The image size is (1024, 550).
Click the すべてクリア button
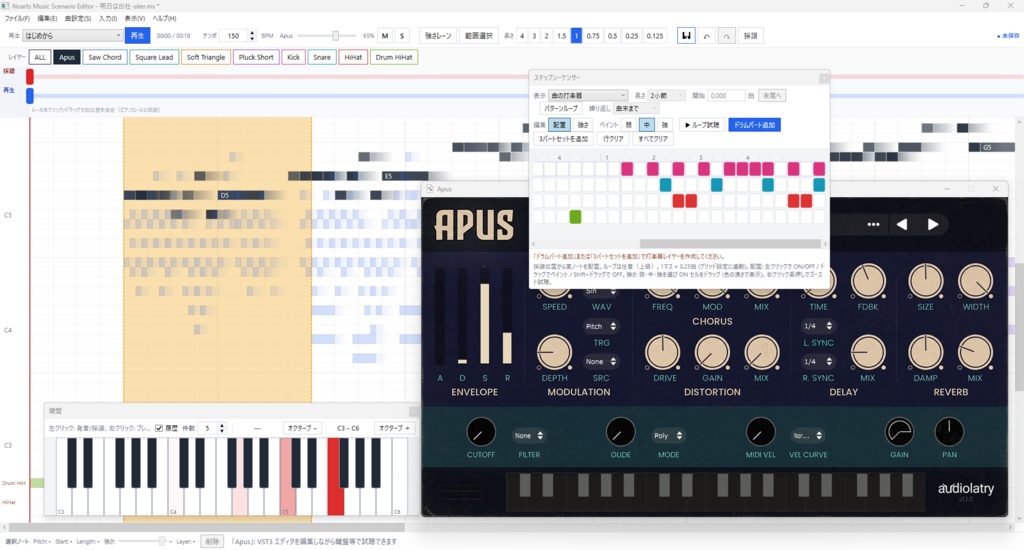pyautogui.click(x=653, y=139)
